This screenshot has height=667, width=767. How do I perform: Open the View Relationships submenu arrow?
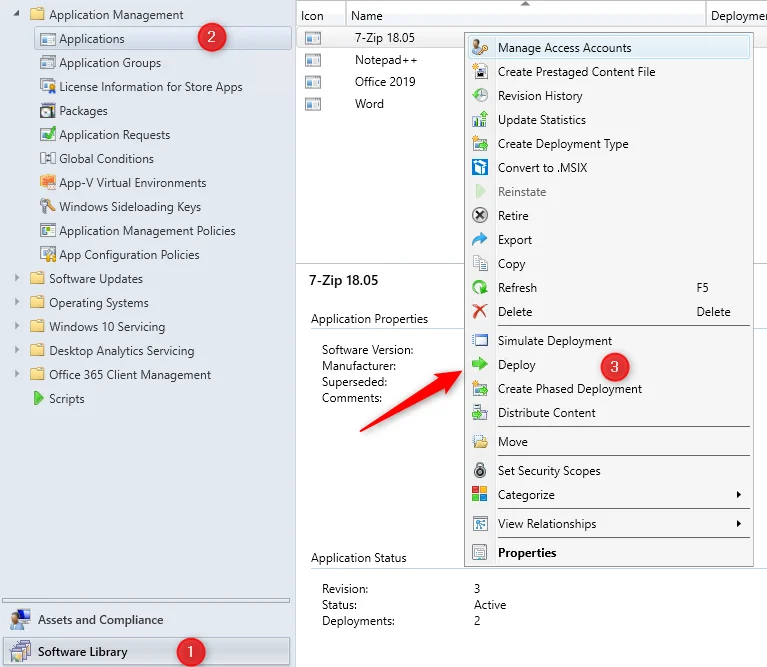pyautogui.click(x=739, y=523)
